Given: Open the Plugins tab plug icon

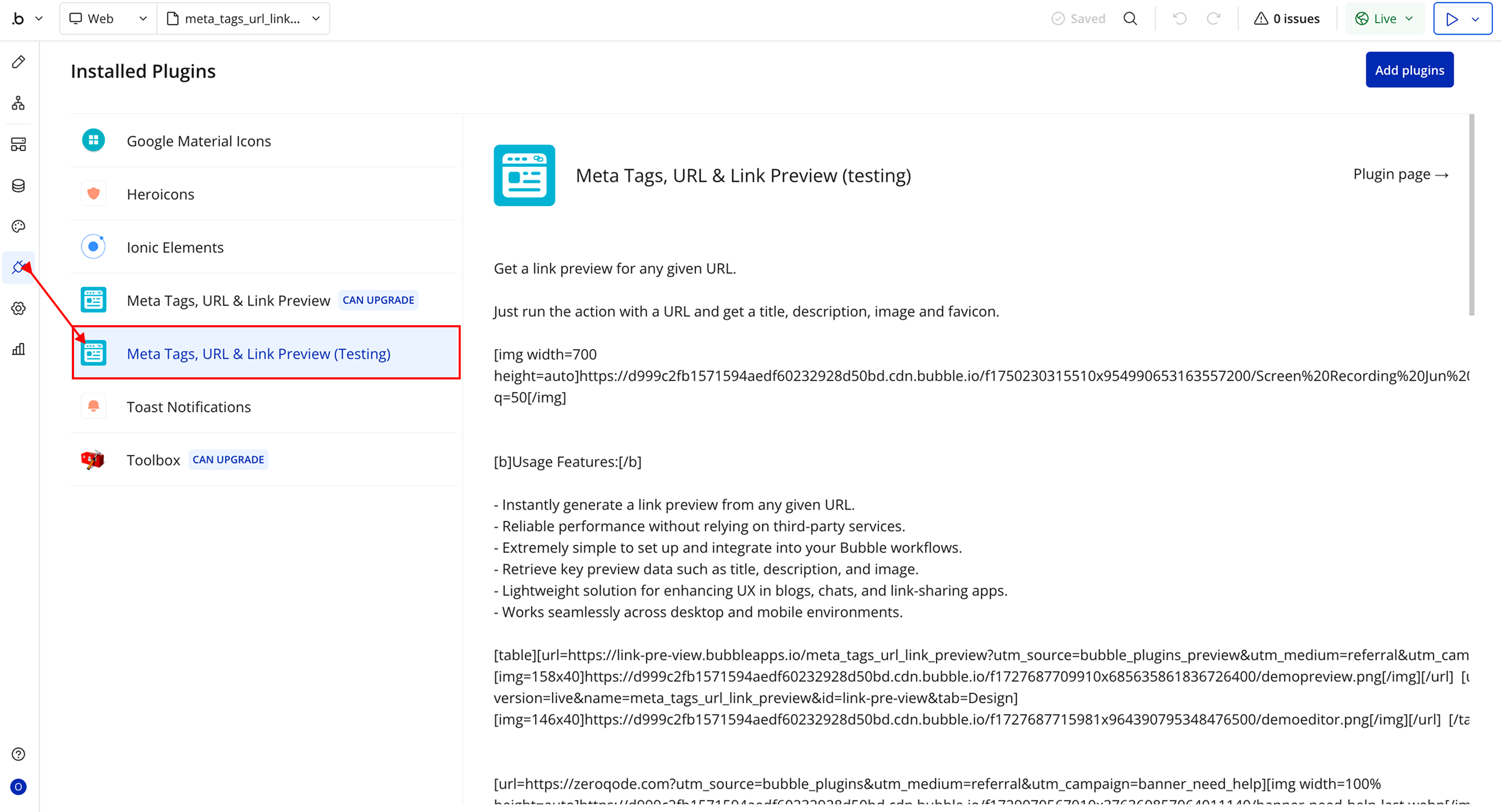Looking at the screenshot, I should (x=19, y=267).
